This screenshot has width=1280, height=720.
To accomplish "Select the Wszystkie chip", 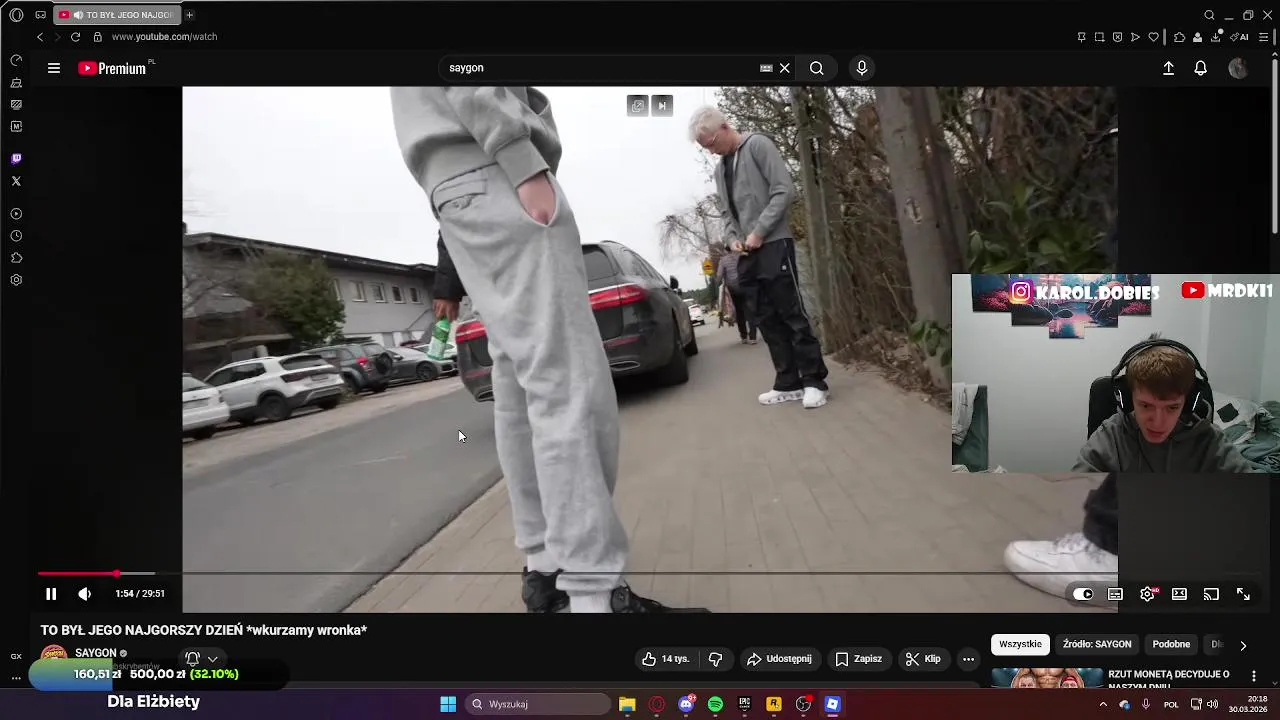I will [x=1020, y=645].
